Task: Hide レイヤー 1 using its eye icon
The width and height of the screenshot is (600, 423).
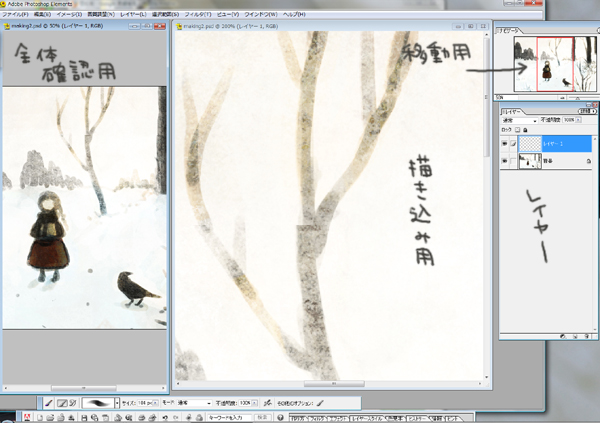Action: click(x=504, y=144)
